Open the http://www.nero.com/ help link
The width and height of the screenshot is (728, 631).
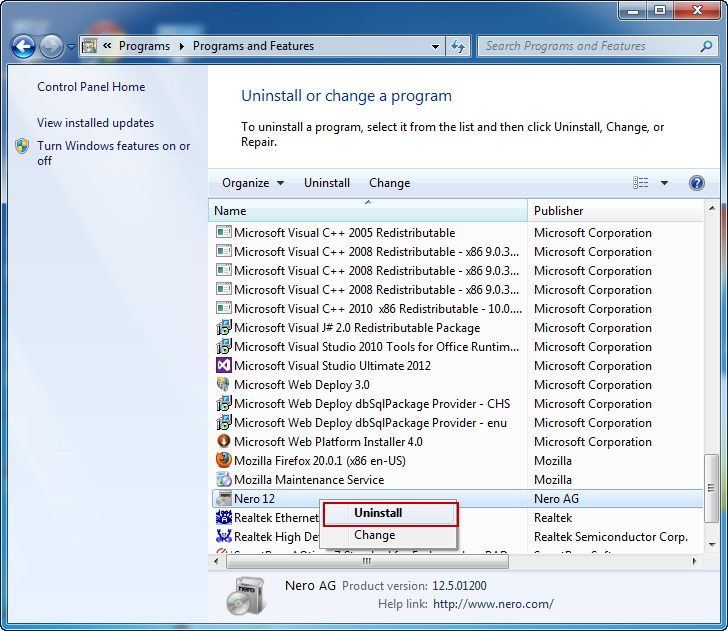(493, 604)
